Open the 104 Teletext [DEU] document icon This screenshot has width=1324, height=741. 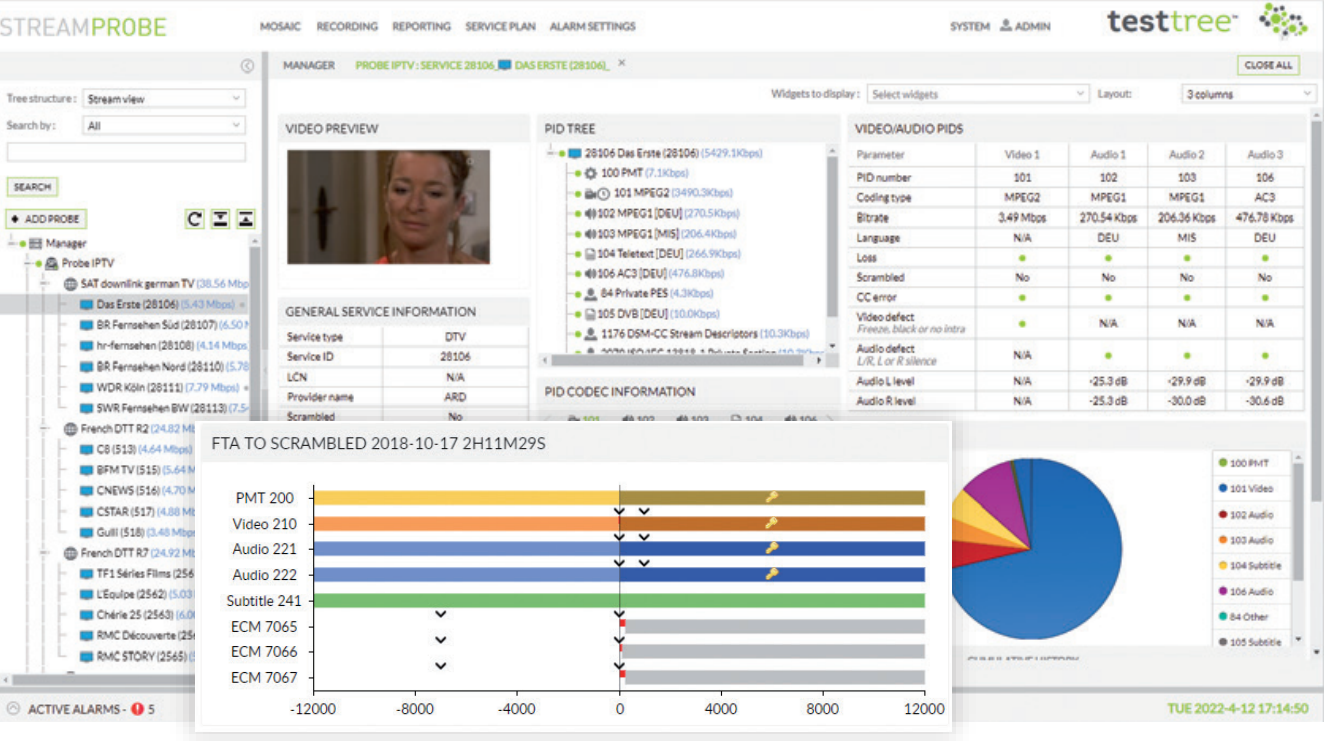pos(592,253)
